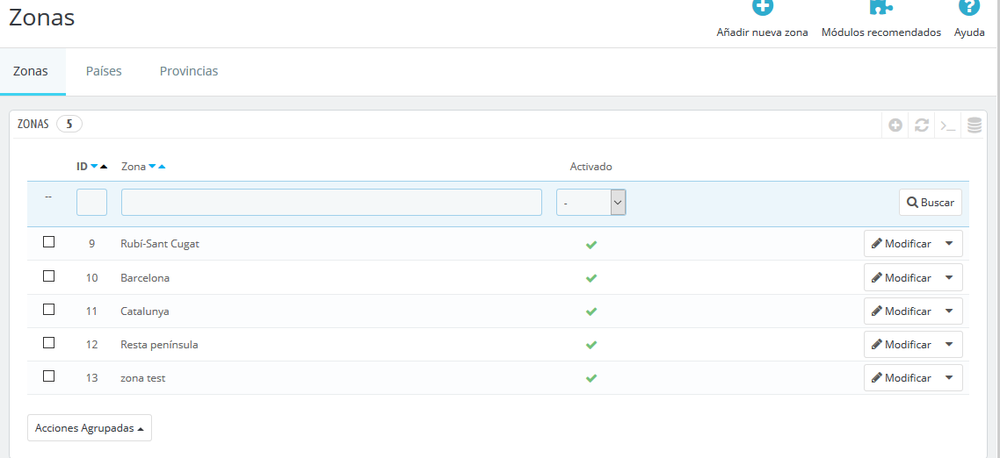Click ID value 11
The height and width of the screenshot is (458, 1000).
pyautogui.click(x=92, y=311)
